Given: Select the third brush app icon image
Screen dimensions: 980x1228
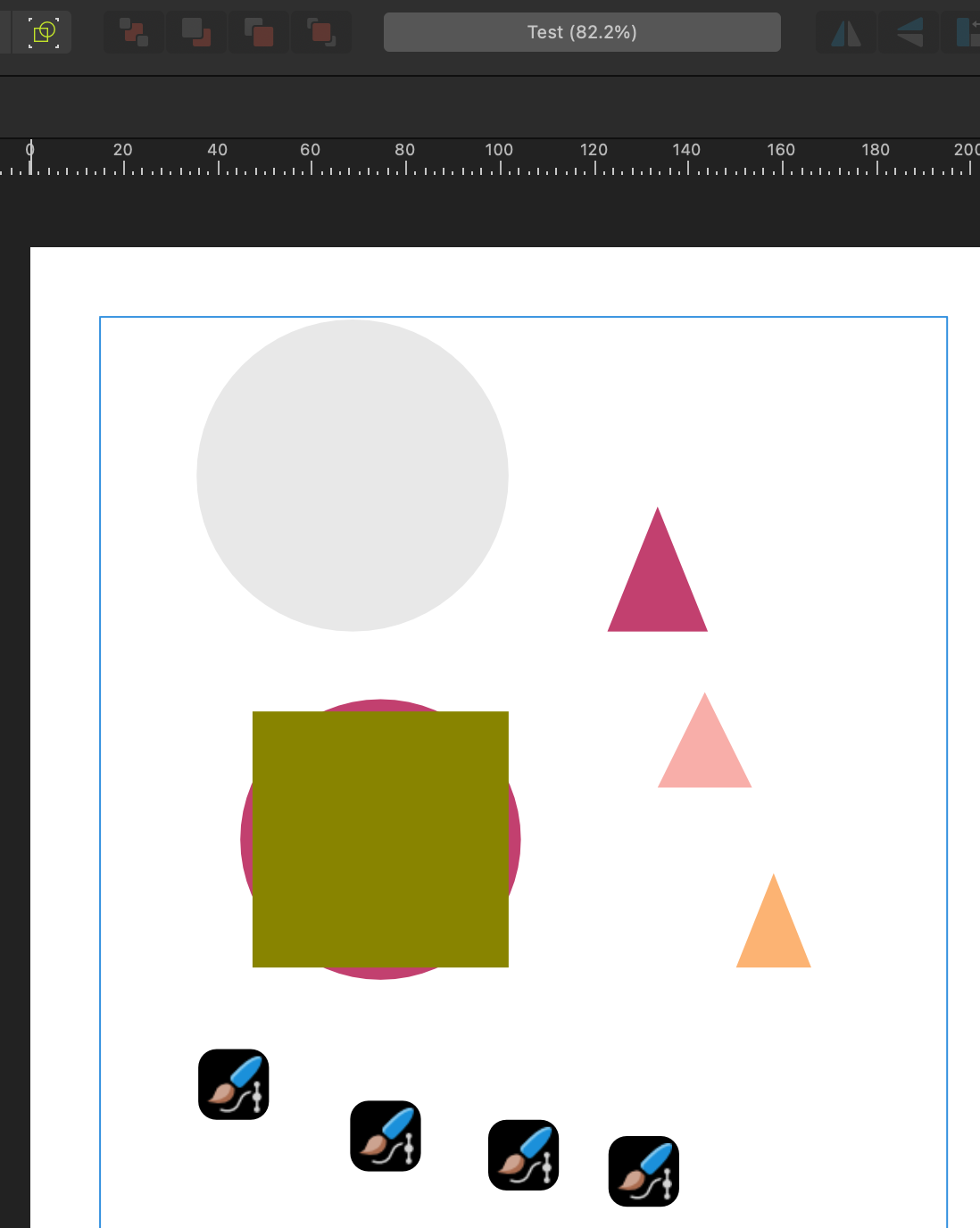Looking at the screenshot, I should click(524, 1155).
